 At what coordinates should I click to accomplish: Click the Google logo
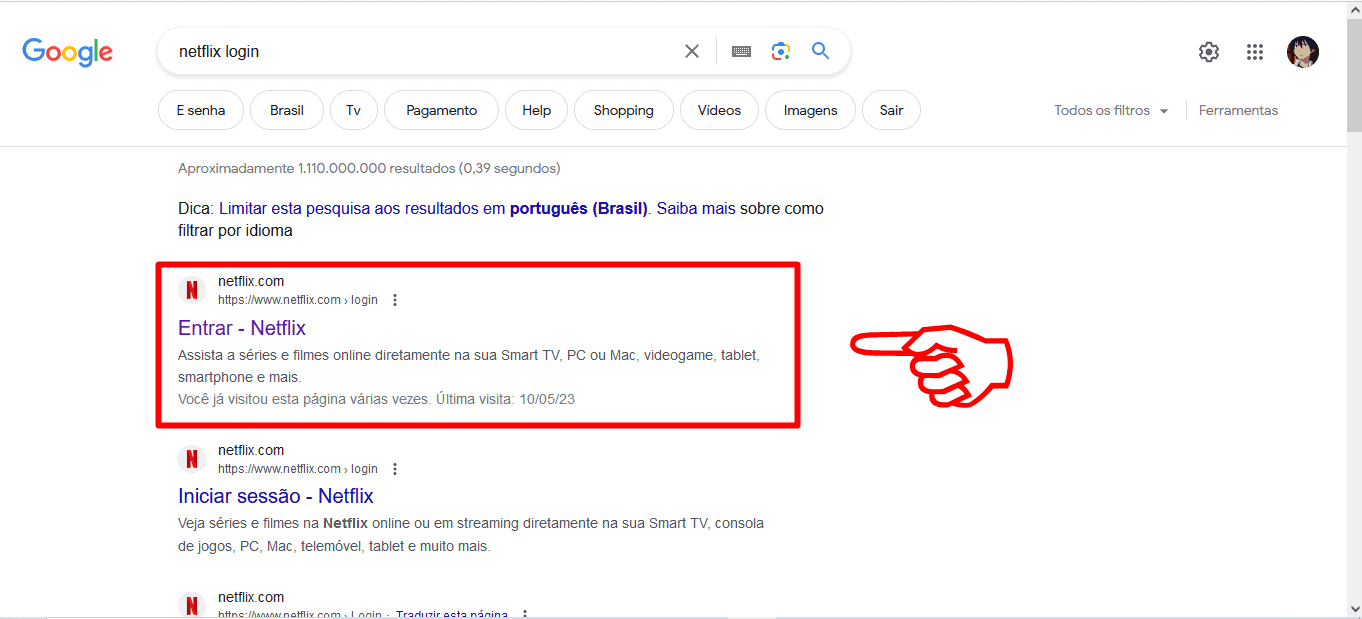(x=67, y=52)
